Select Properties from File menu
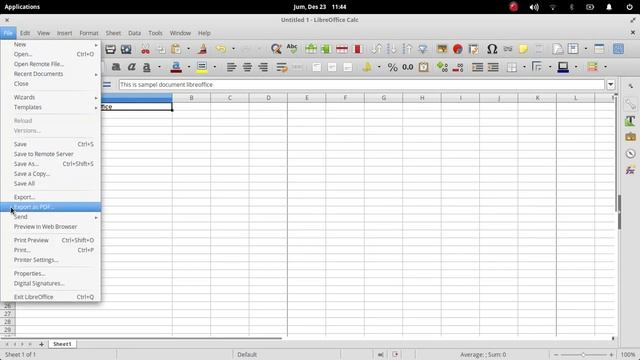Screen dimensions: 640x360 tap(51, 273)
